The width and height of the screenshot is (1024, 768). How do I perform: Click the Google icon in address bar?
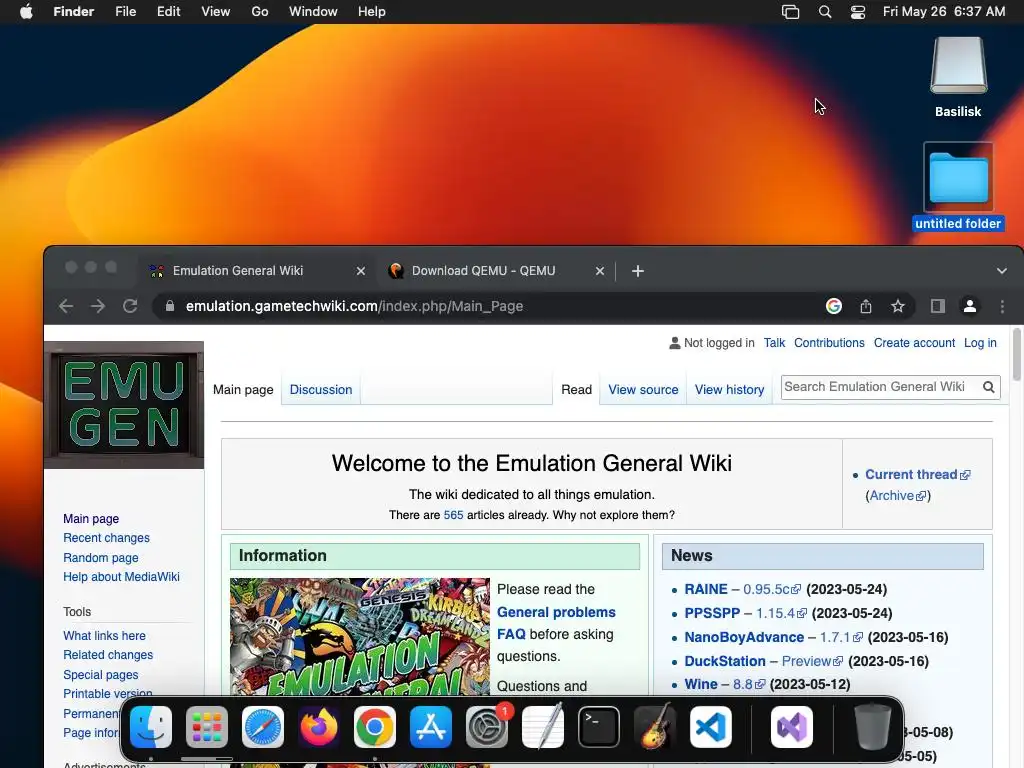[834, 306]
